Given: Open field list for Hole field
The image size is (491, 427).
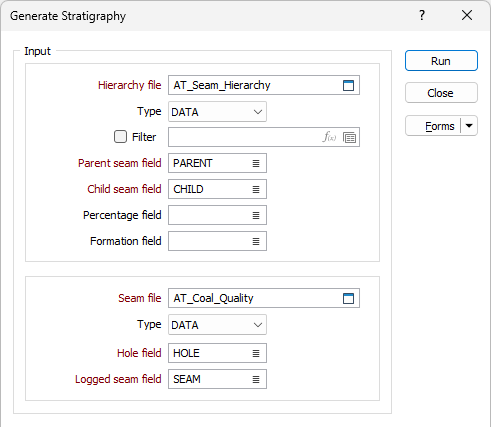Looking at the screenshot, I should (256, 353).
